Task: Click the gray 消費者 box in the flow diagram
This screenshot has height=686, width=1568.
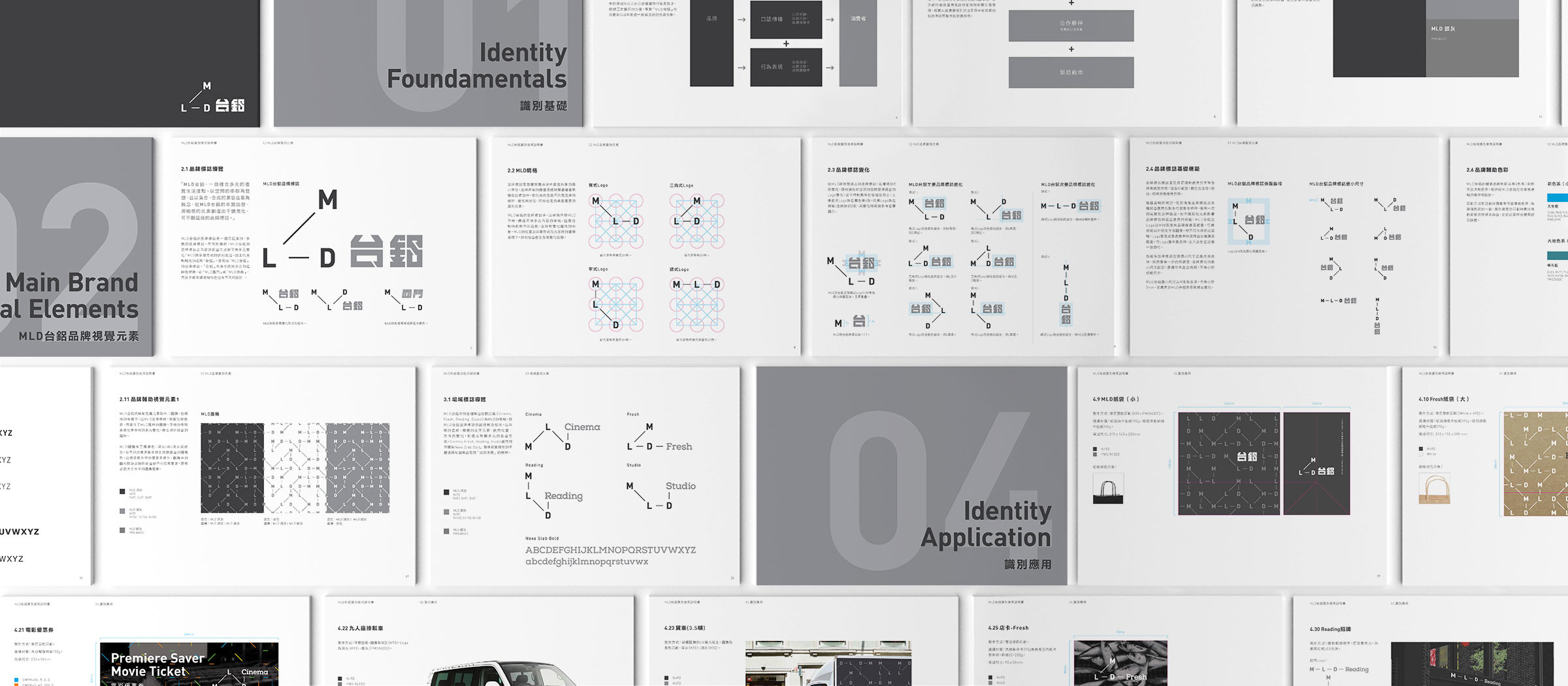Action: (x=858, y=43)
